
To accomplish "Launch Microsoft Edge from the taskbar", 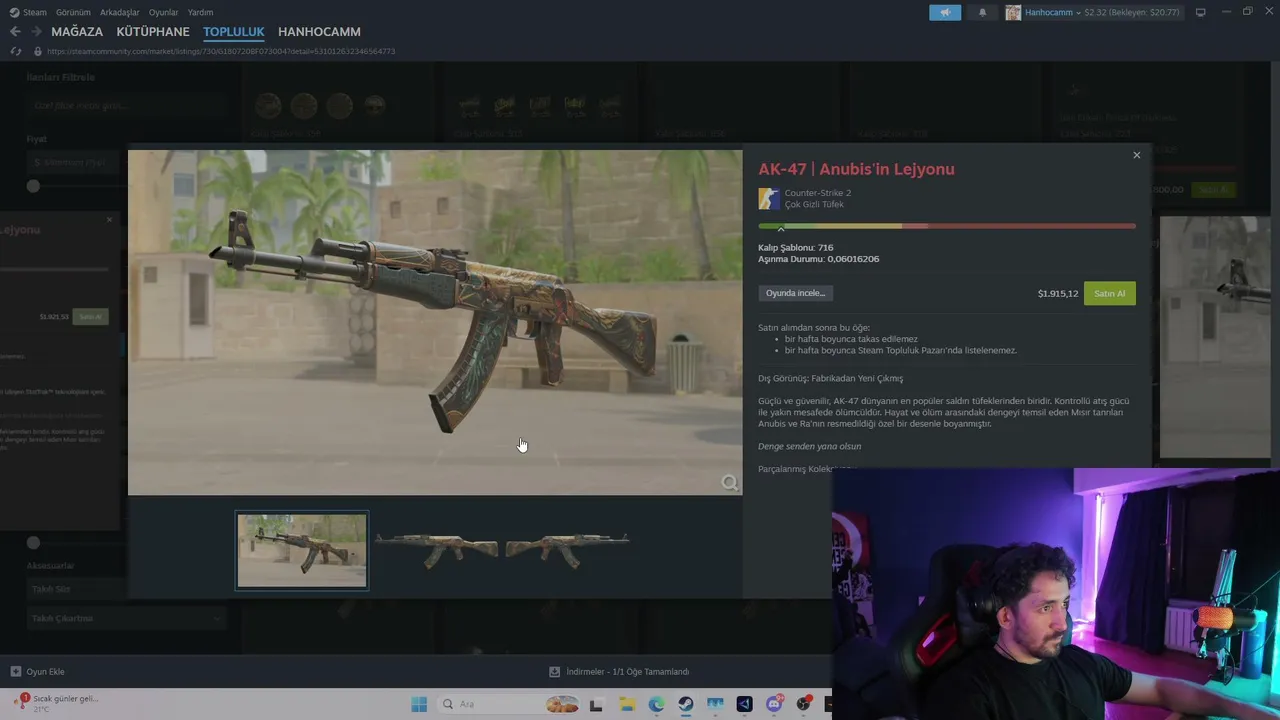I will click(656, 704).
